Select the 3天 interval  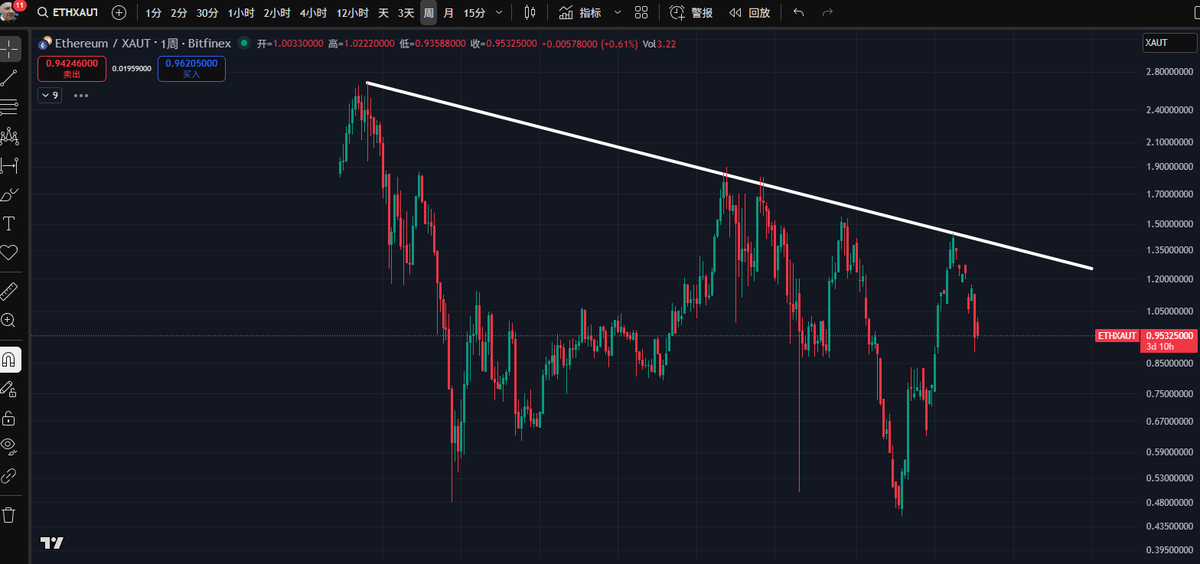pyautogui.click(x=406, y=13)
